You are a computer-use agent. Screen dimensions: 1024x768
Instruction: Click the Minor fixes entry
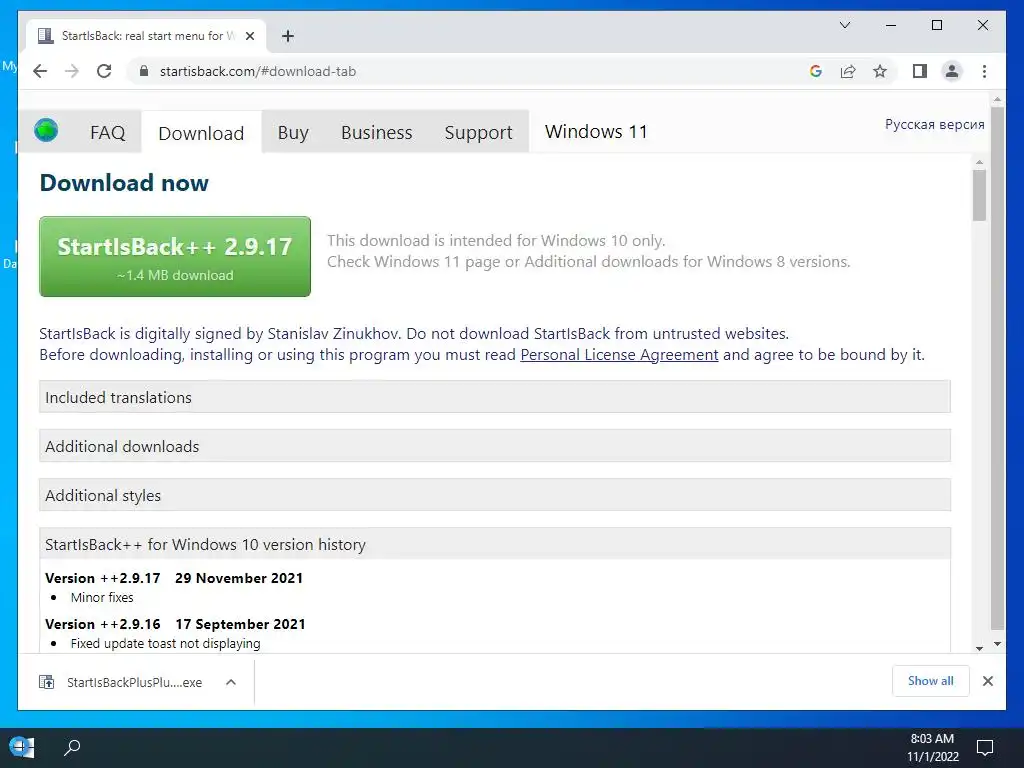[102, 598]
